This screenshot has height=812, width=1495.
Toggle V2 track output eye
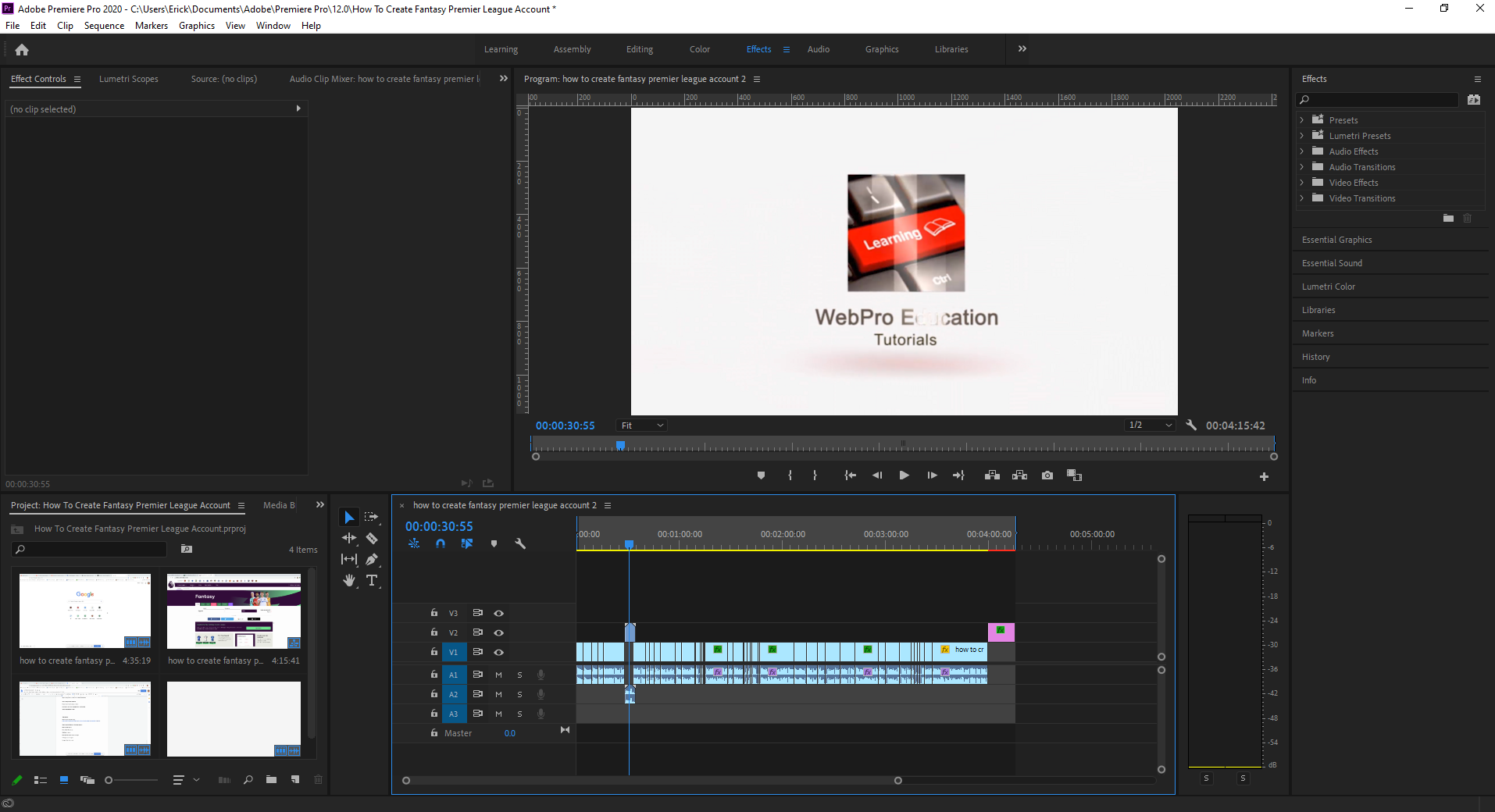coord(498,632)
